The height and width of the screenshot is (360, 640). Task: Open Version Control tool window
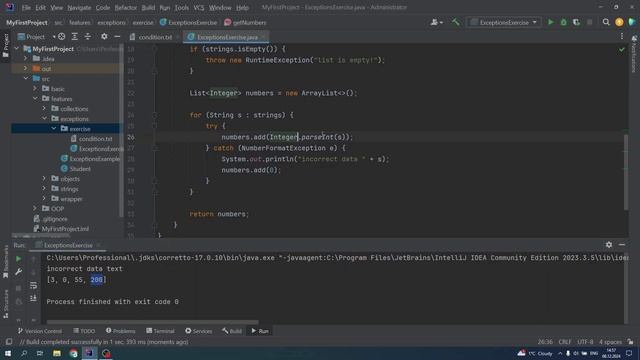click(x=40, y=331)
